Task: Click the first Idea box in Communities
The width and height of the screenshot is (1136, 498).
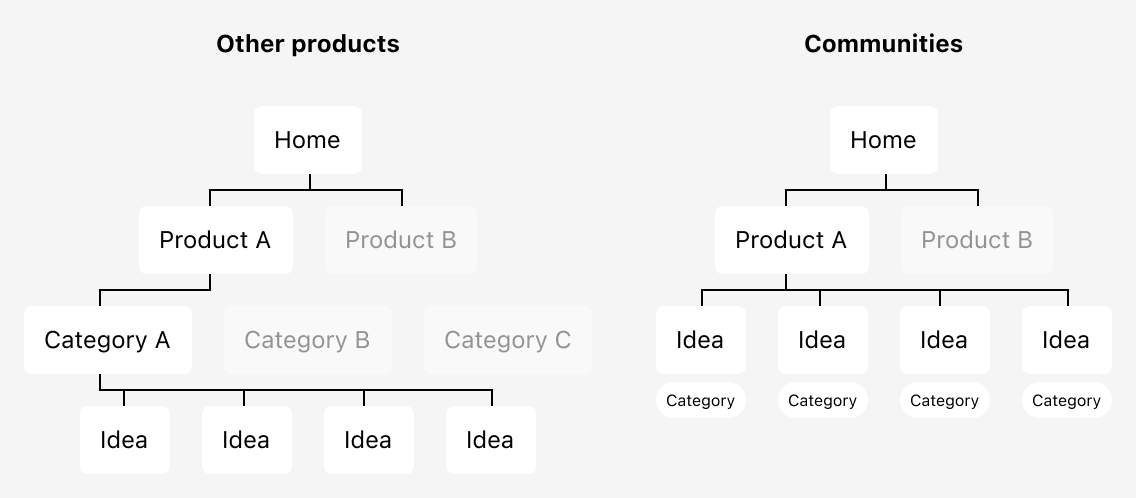Action: coord(701,340)
